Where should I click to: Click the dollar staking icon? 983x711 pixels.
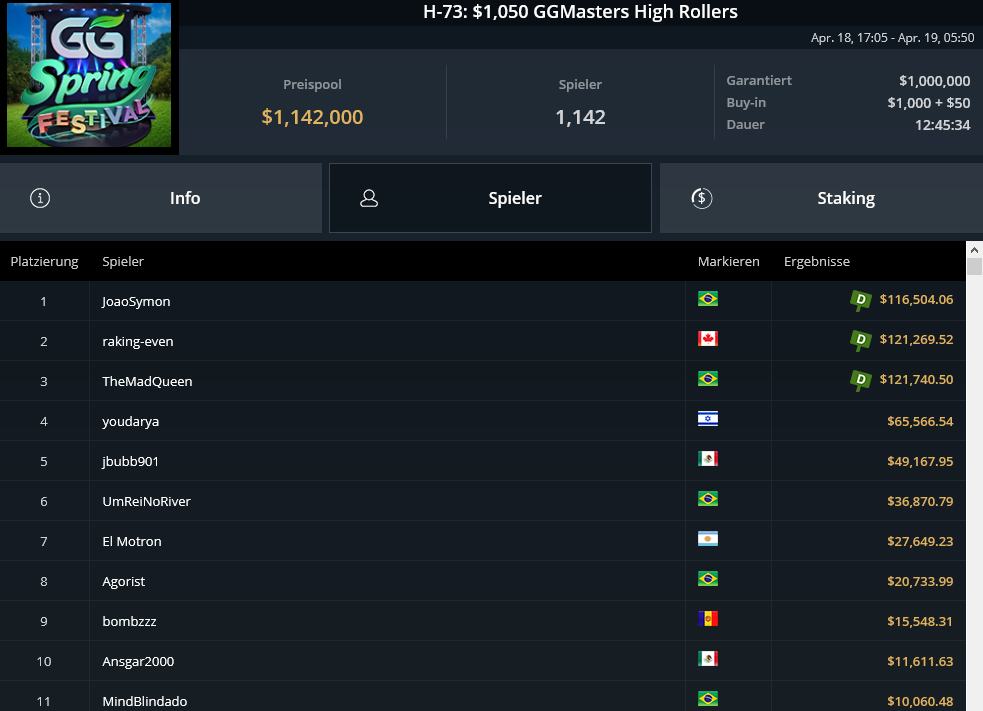coord(702,198)
